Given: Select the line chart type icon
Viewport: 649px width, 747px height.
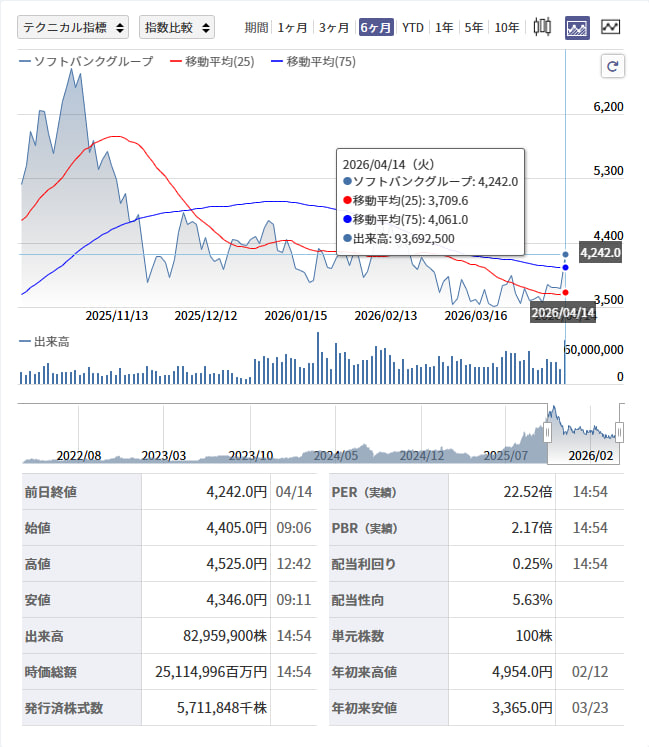Looking at the screenshot, I should pyautogui.click(x=610, y=27).
